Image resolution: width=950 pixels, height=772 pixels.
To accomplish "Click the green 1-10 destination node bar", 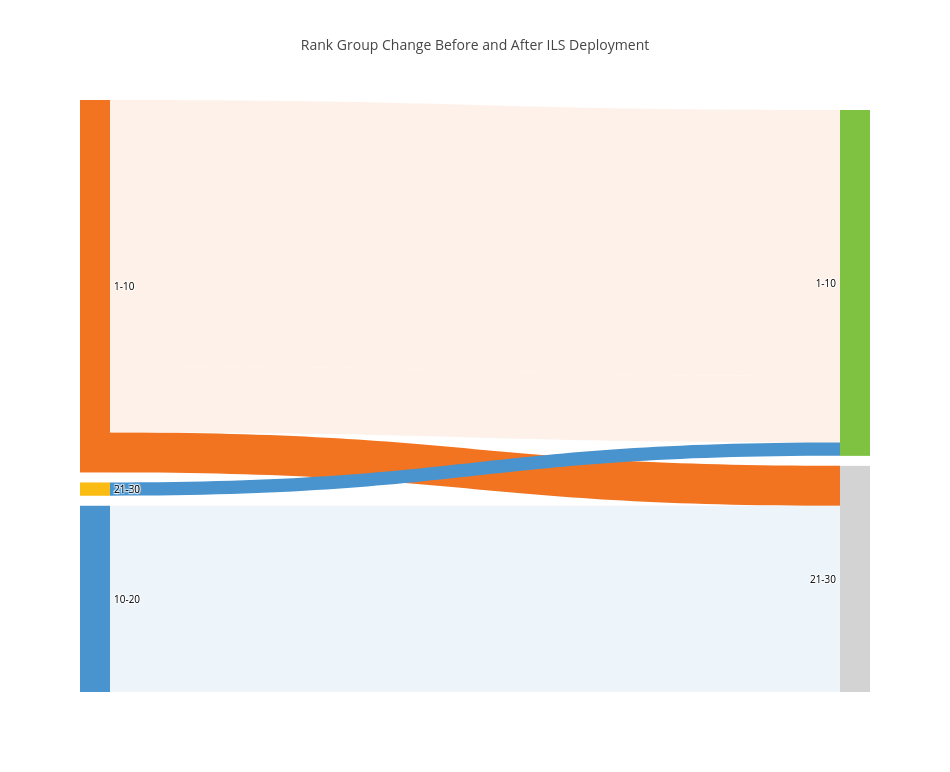I will click(x=854, y=282).
